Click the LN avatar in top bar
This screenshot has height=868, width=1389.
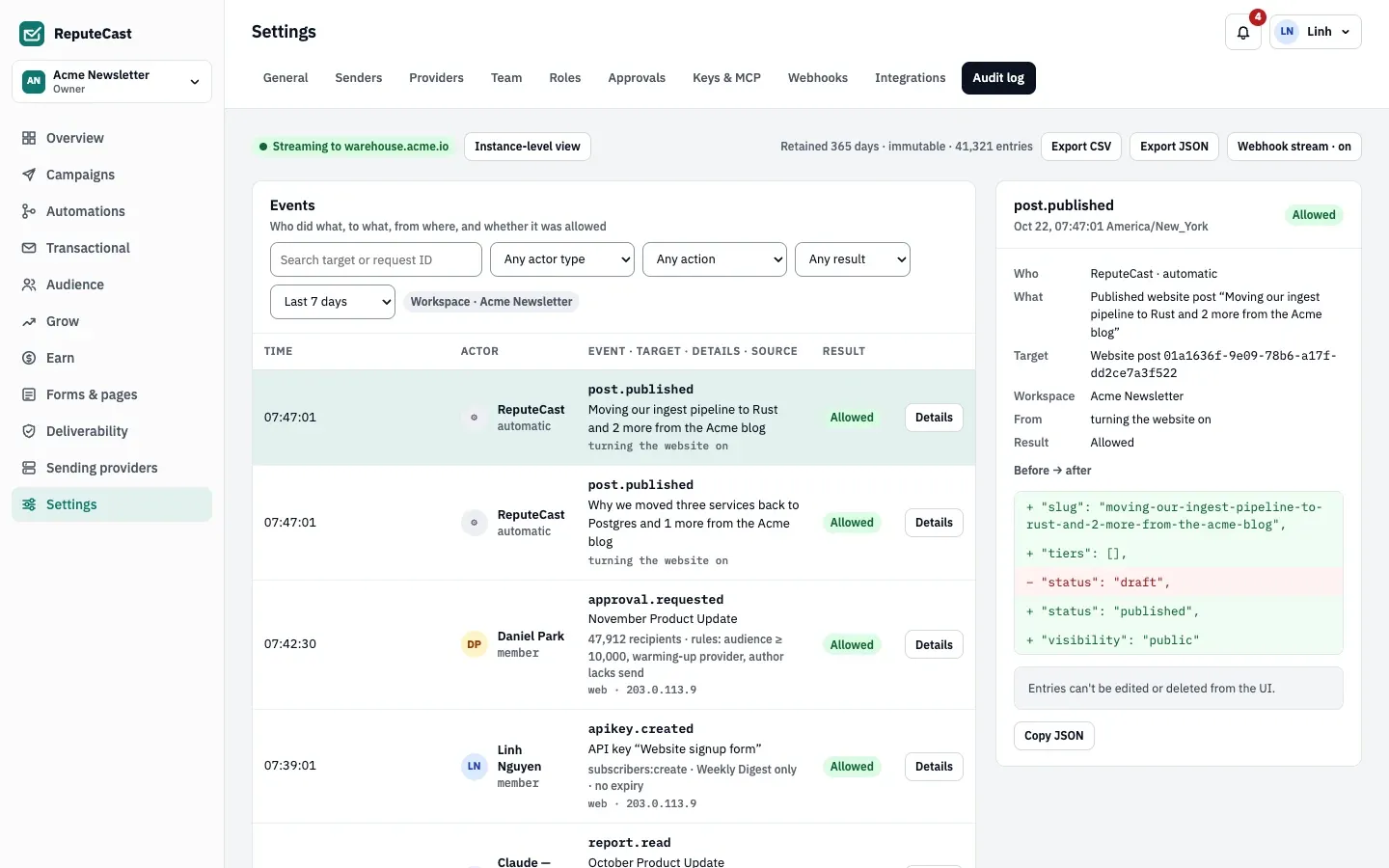click(x=1287, y=32)
